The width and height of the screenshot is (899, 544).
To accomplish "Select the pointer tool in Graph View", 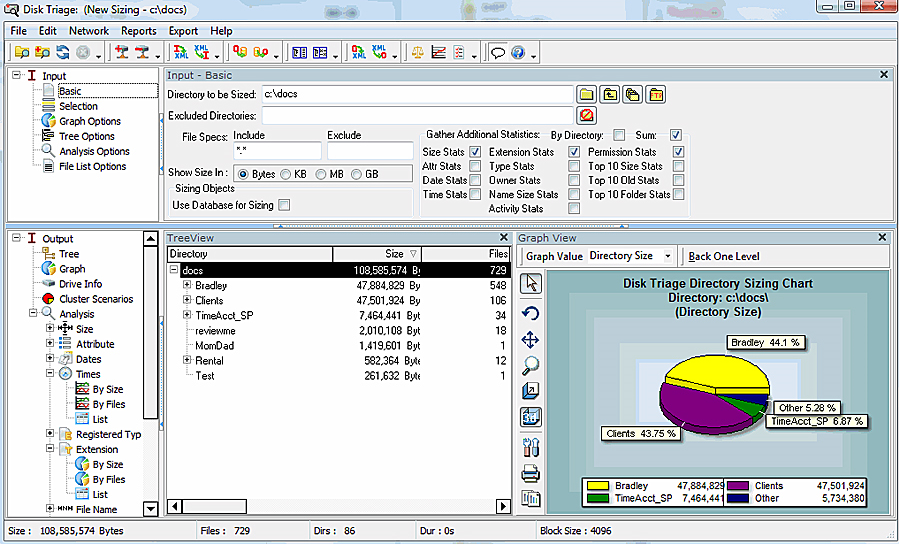I will point(531,284).
